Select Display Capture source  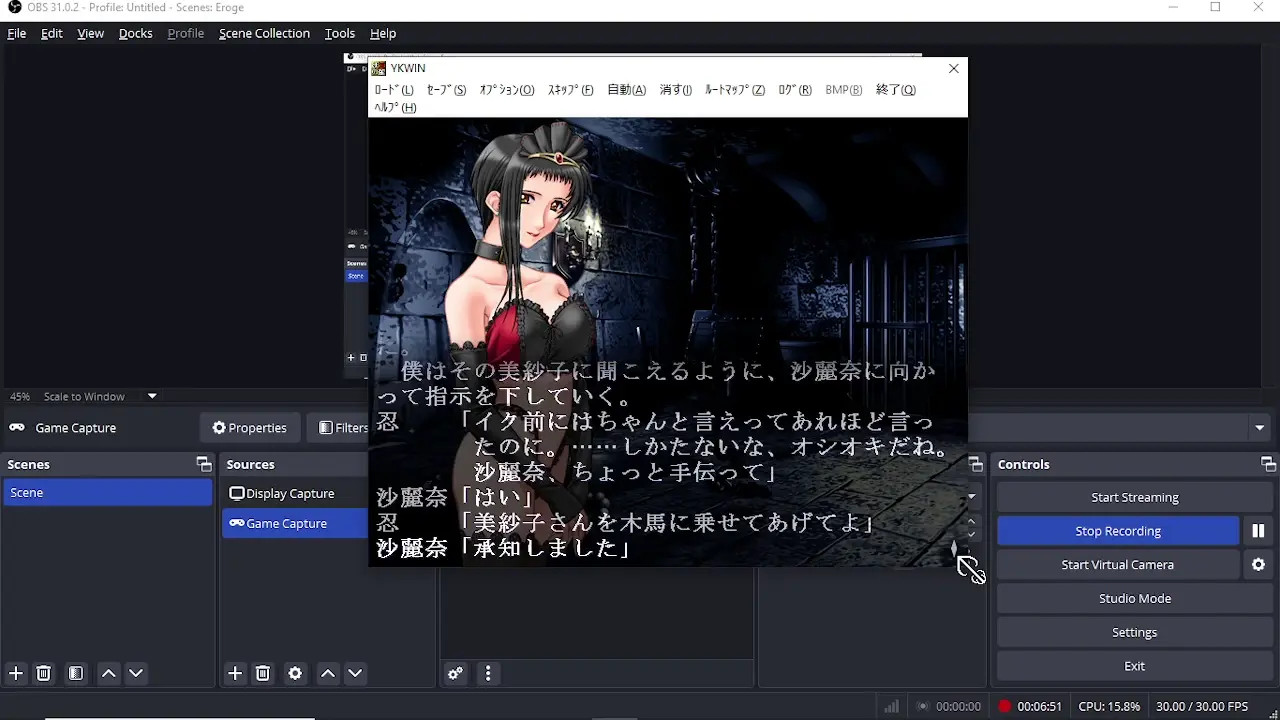point(290,494)
